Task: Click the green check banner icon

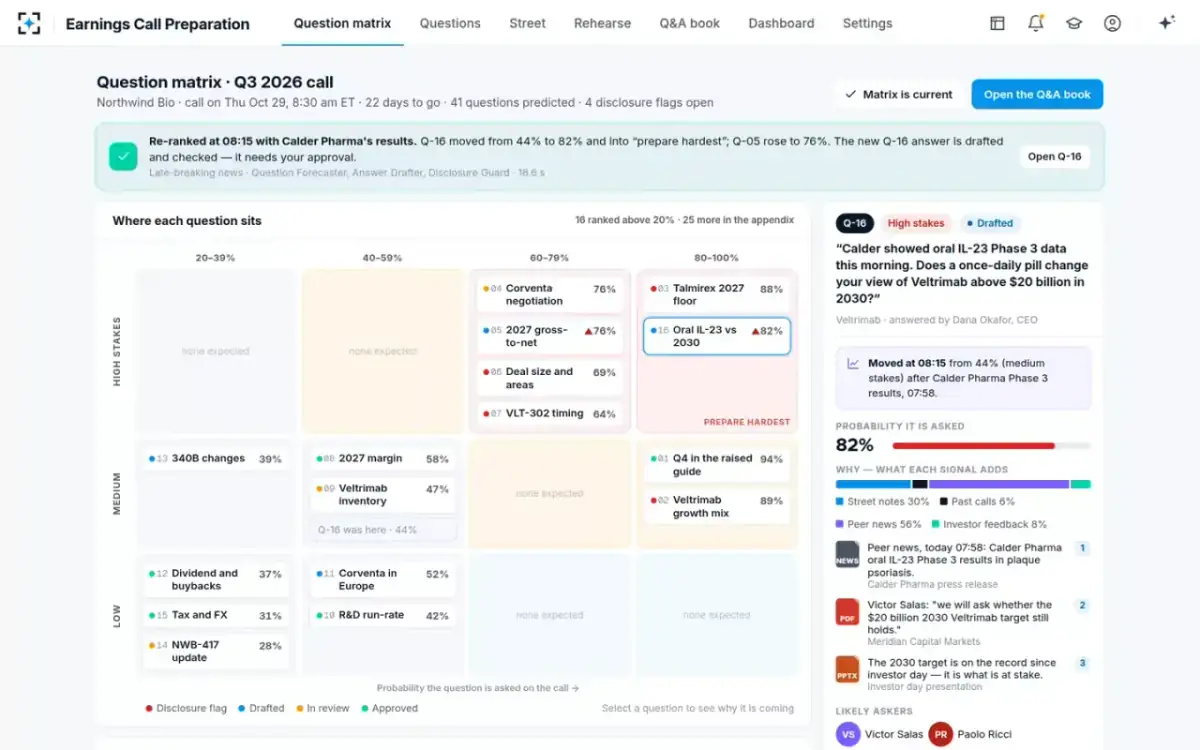Action: (x=124, y=156)
